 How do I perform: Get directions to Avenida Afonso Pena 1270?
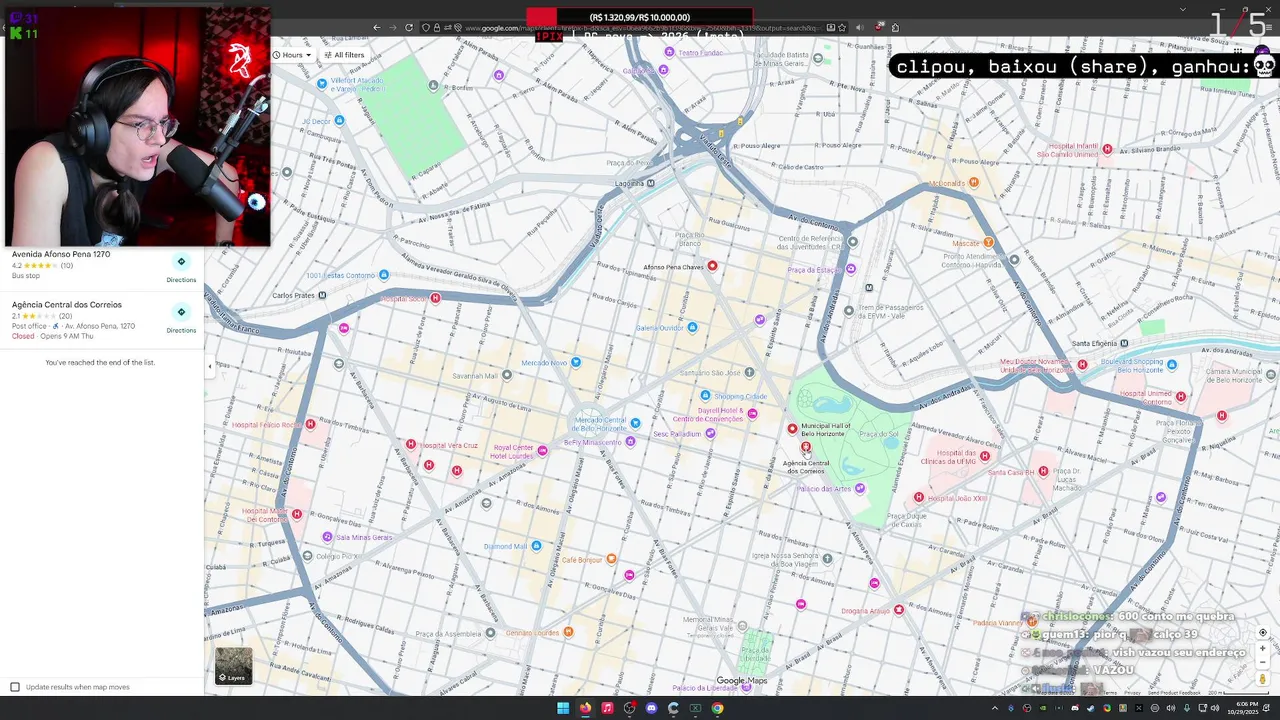pos(181,267)
